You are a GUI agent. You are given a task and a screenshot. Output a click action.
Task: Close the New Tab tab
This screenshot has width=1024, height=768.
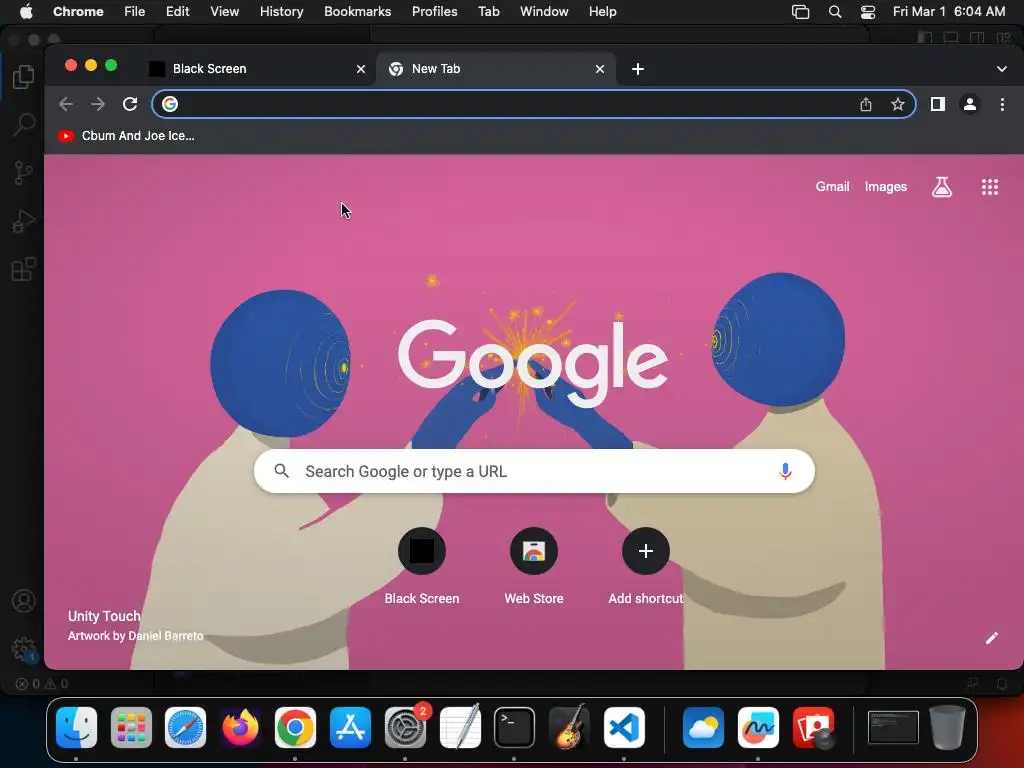point(600,69)
